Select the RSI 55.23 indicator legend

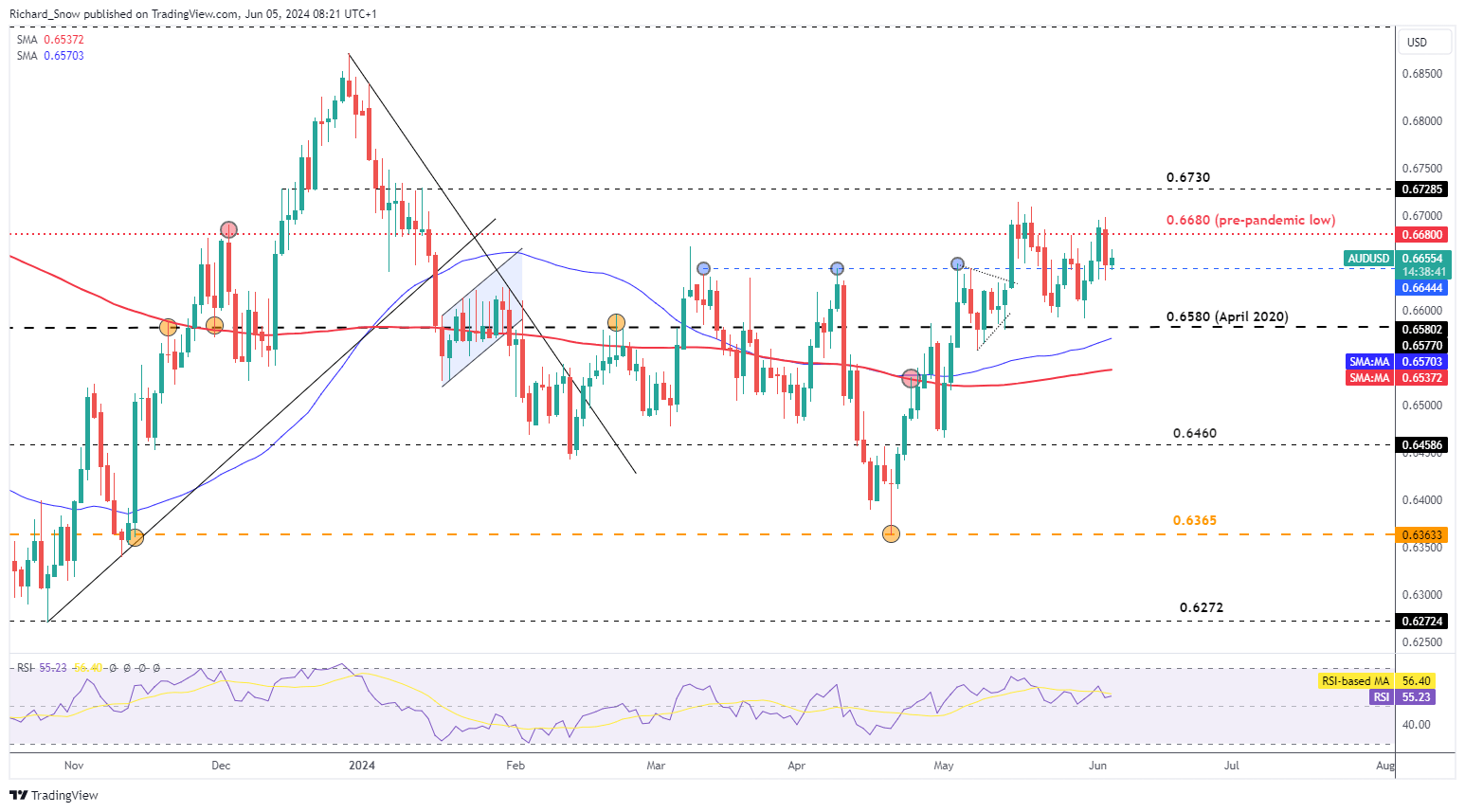[x=42, y=668]
